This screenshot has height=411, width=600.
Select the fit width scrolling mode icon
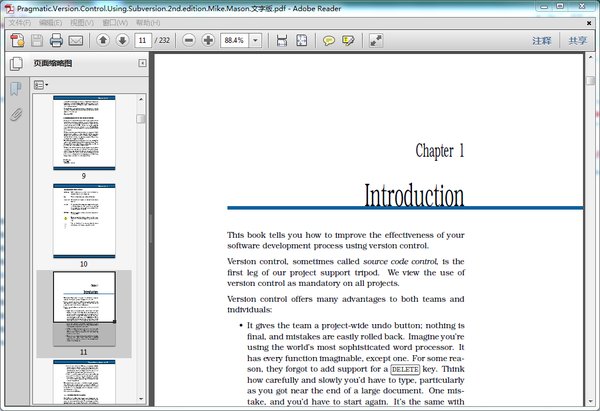[x=282, y=40]
